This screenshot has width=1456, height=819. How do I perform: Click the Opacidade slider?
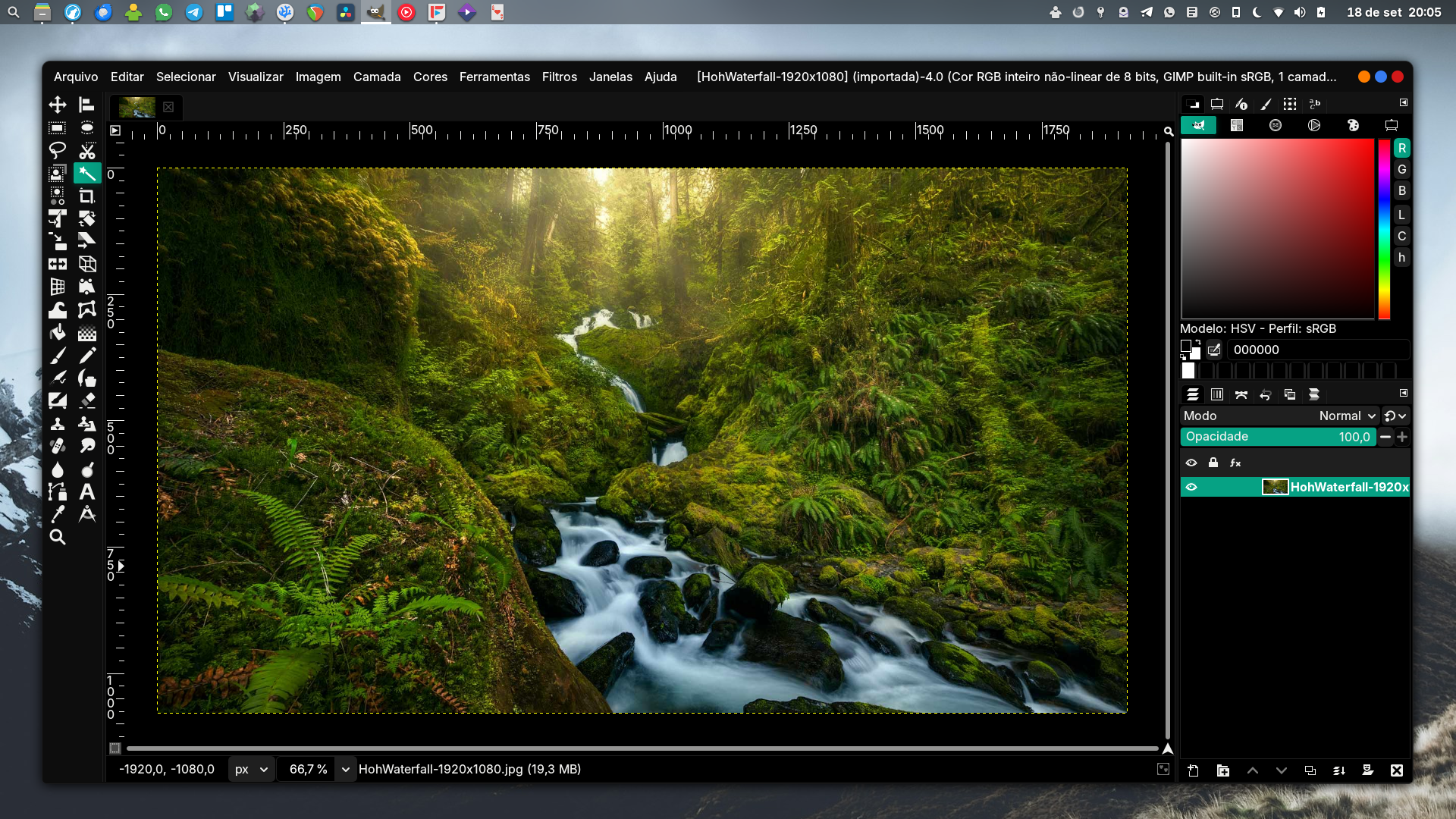click(1278, 437)
